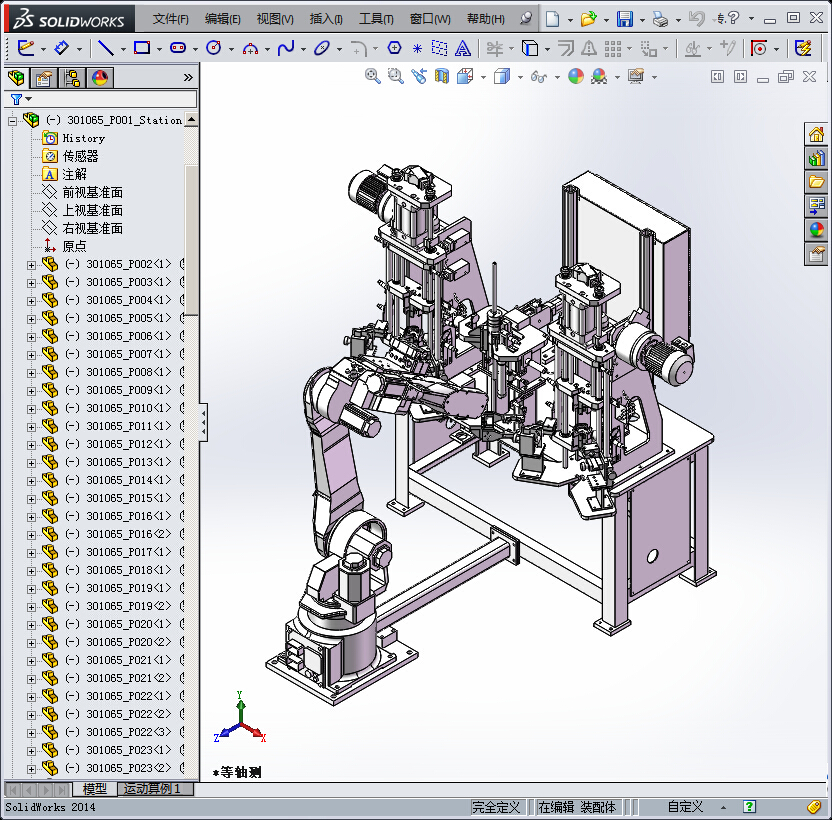Select 前视基准面 in the feature tree
The height and width of the screenshot is (820, 832).
[92, 192]
